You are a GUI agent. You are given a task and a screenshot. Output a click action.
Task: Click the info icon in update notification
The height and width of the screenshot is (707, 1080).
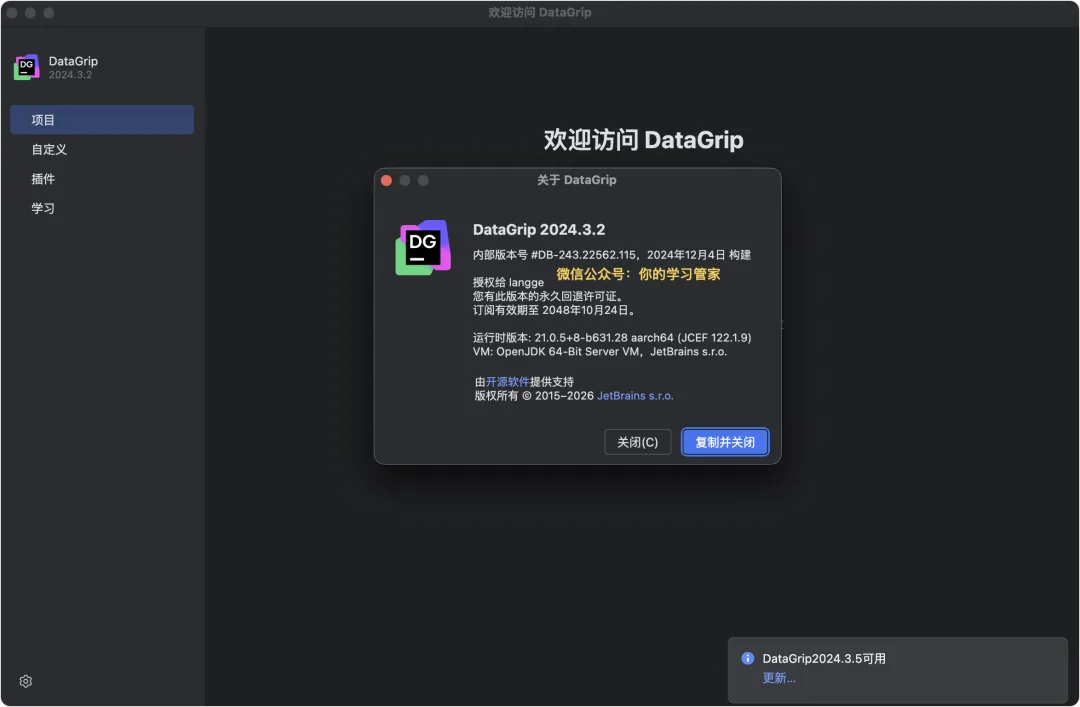tap(747, 658)
